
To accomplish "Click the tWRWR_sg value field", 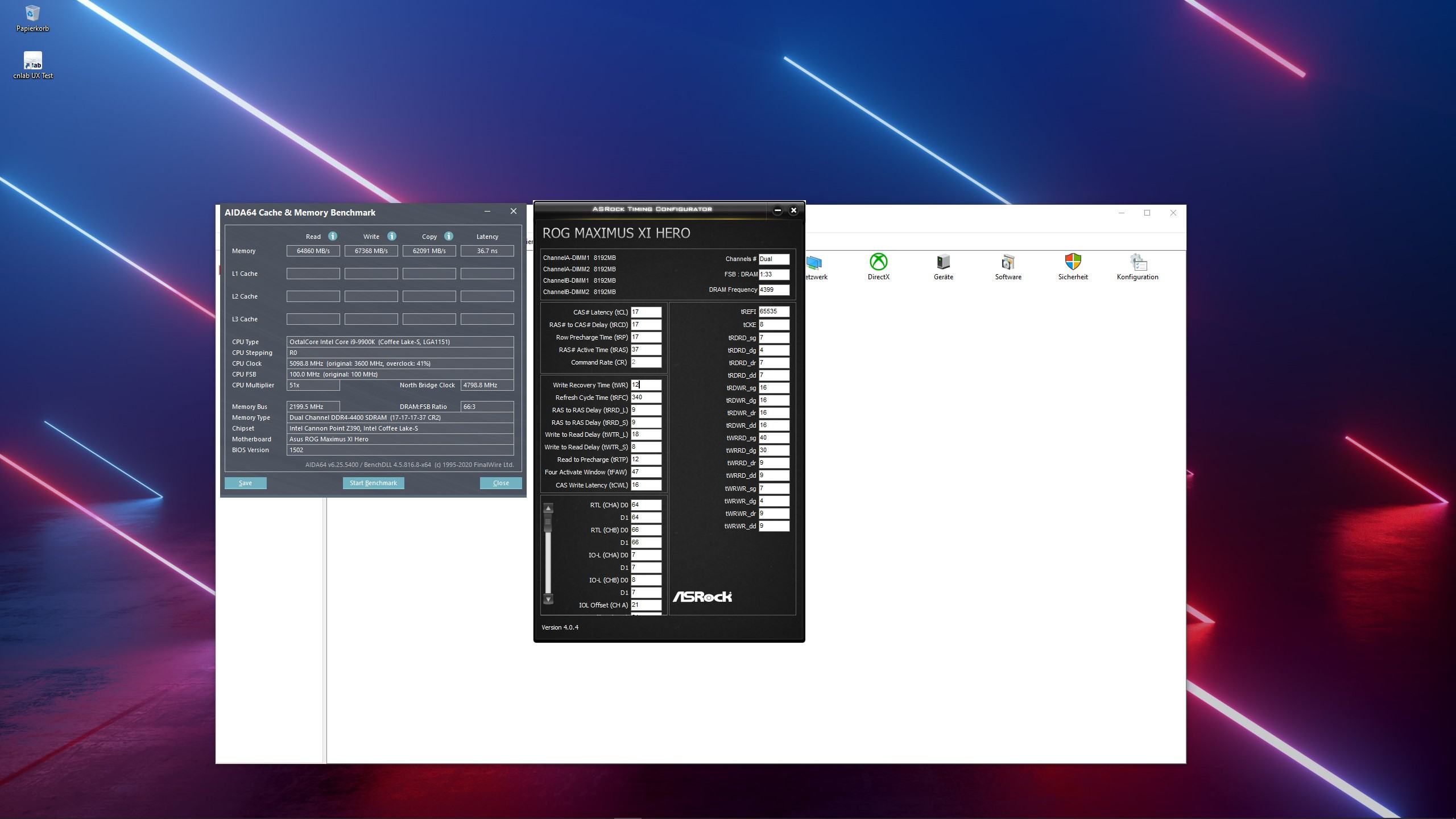I will (x=774, y=489).
